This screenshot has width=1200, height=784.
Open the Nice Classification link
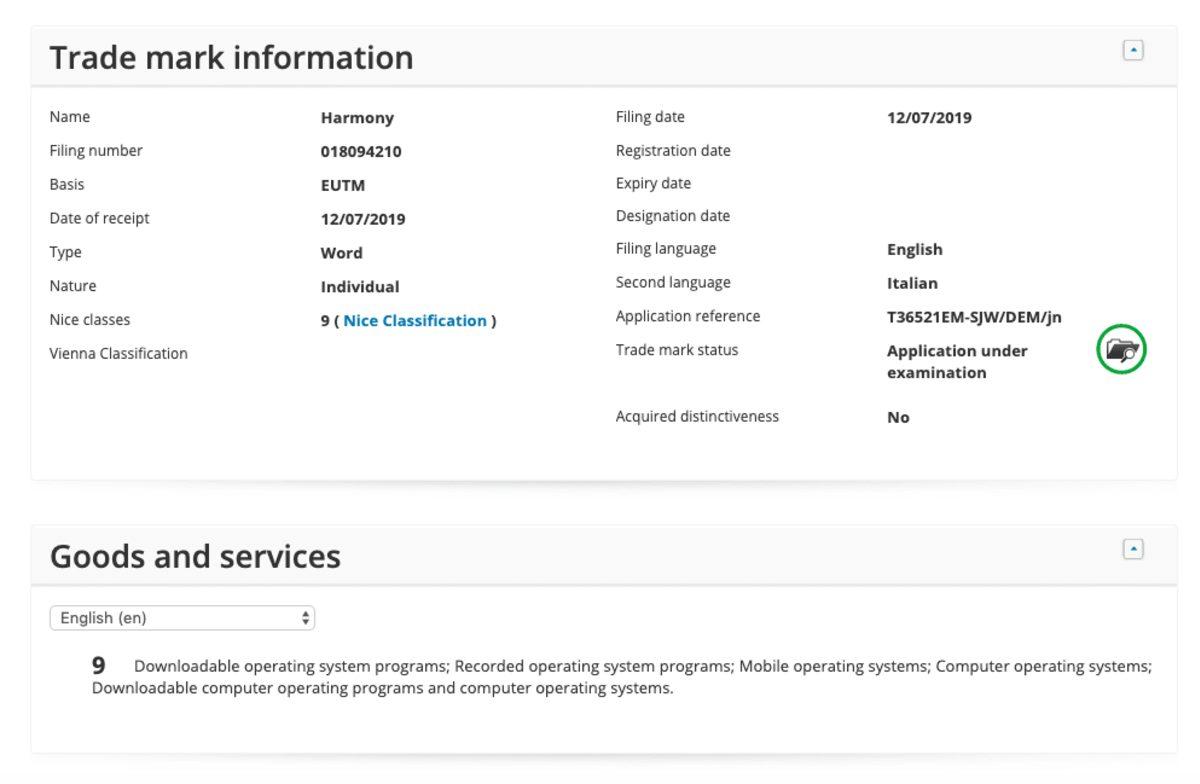coord(415,321)
